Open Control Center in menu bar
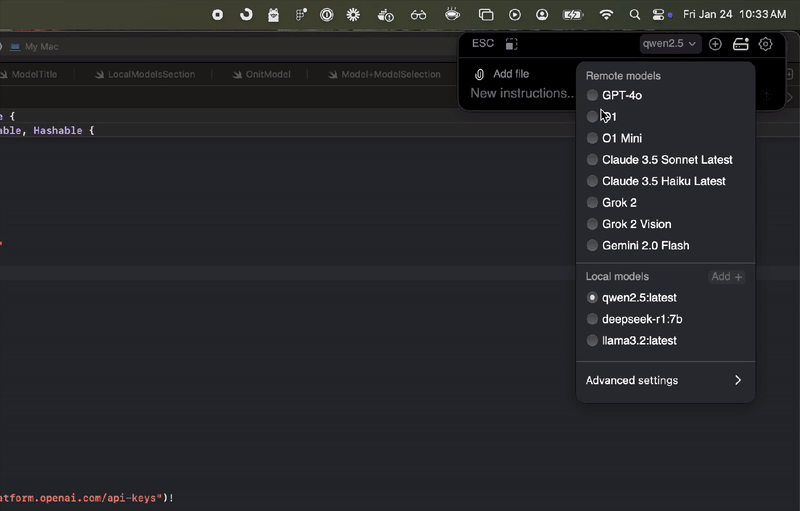This screenshot has width=800, height=511. coord(659,15)
